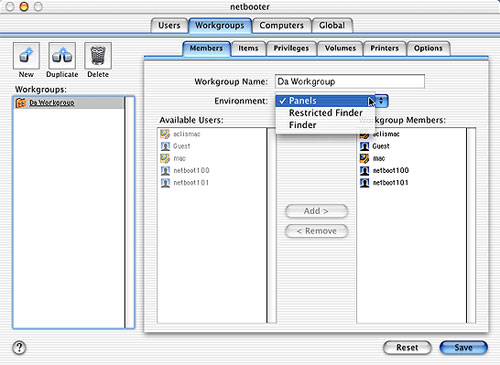This screenshot has height=365, width=500.
Task: Click the Workgroup Members list scrollbar
Action: tap(471, 225)
